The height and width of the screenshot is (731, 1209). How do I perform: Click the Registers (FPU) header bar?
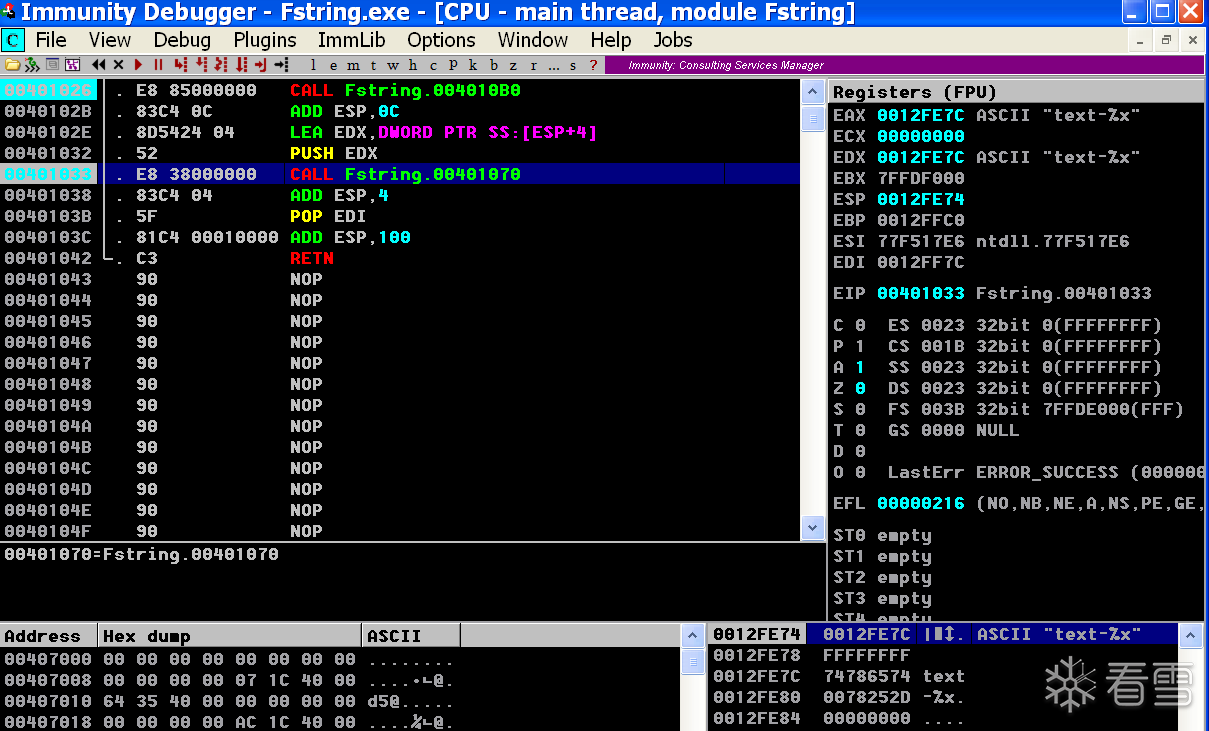point(1016,92)
